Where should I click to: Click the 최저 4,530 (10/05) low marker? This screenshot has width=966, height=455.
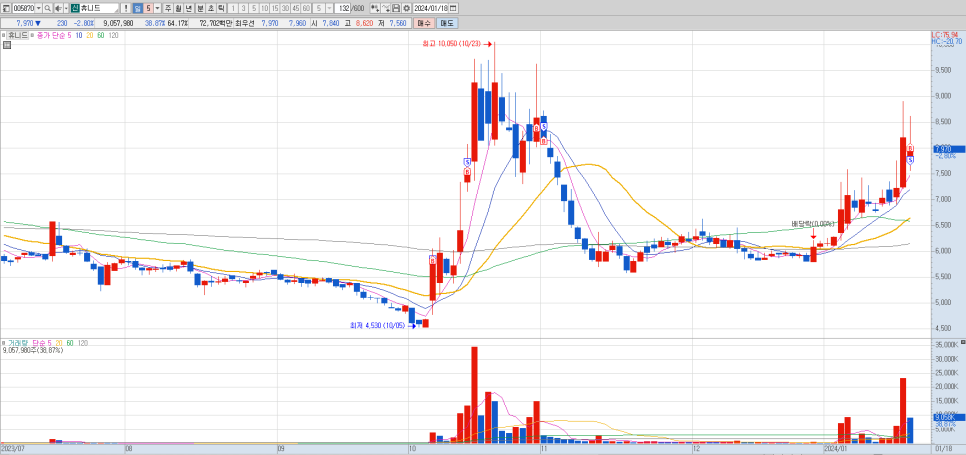click(x=377, y=325)
